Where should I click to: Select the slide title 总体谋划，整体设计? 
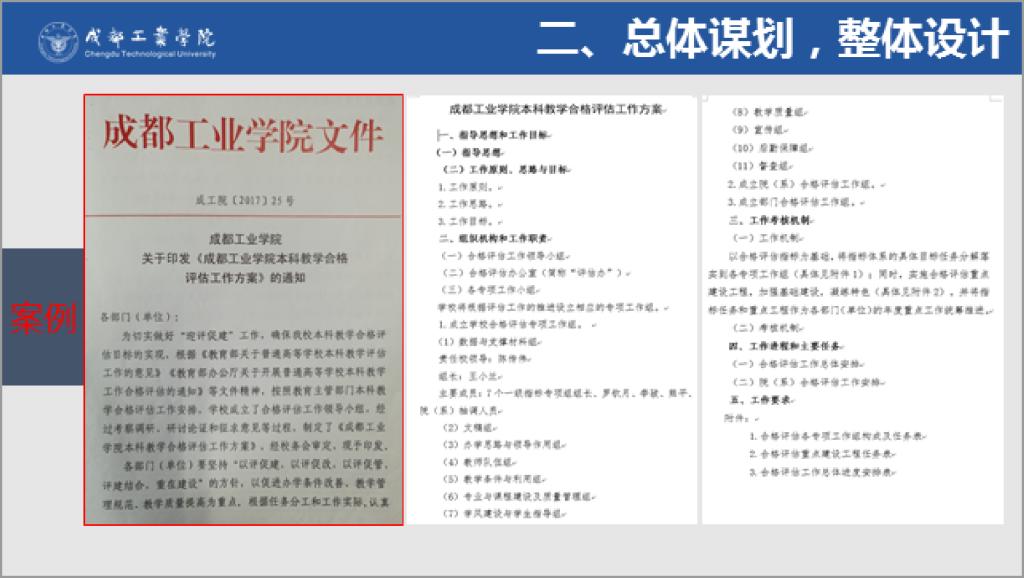click(772, 38)
